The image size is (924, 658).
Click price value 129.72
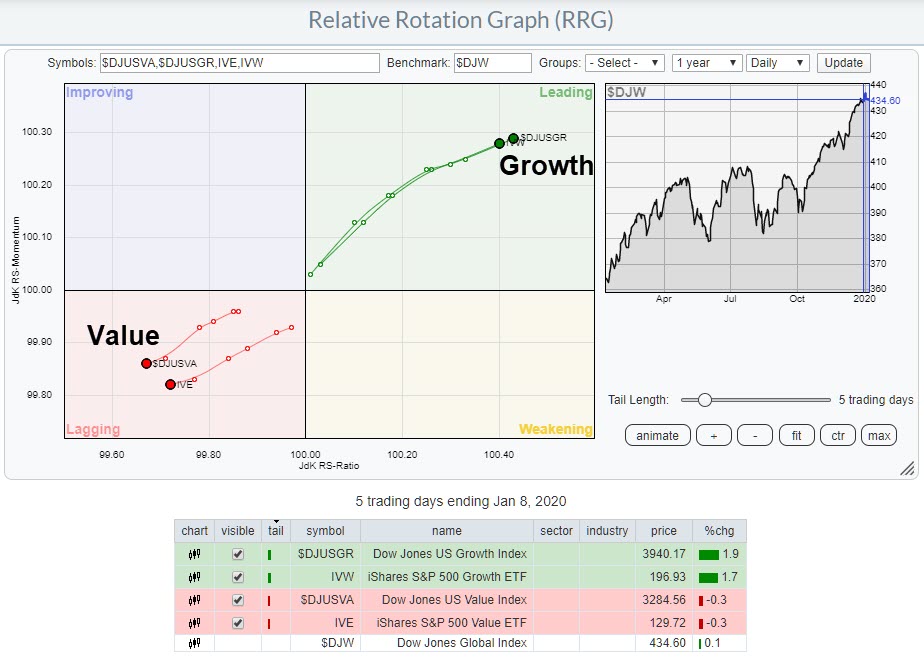pyautogui.click(x=668, y=623)
